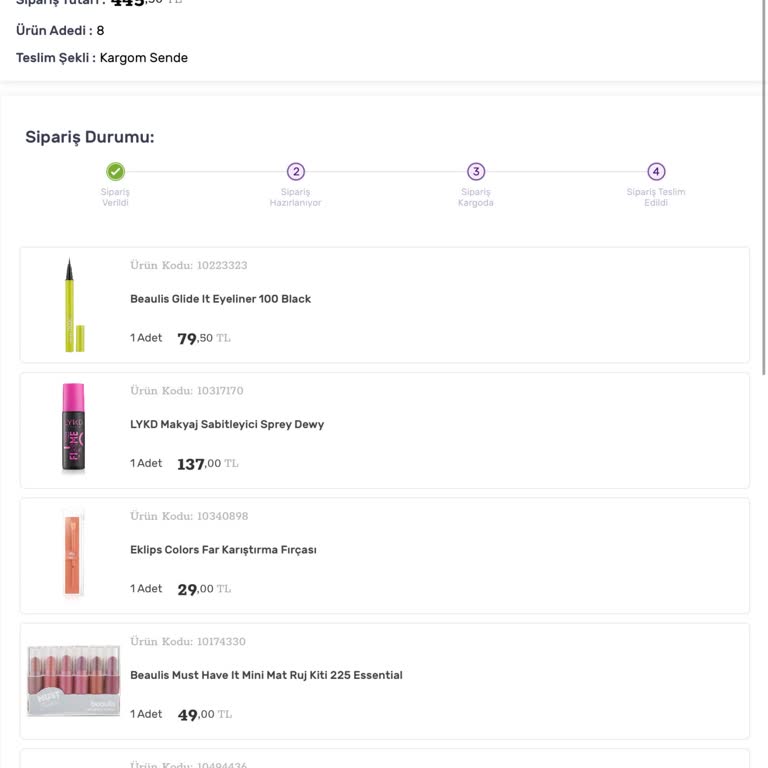
Task: Open Beaulis Glide It Eyeliner 100 Black
Action: pyautogui.click(x=220, y=299)
